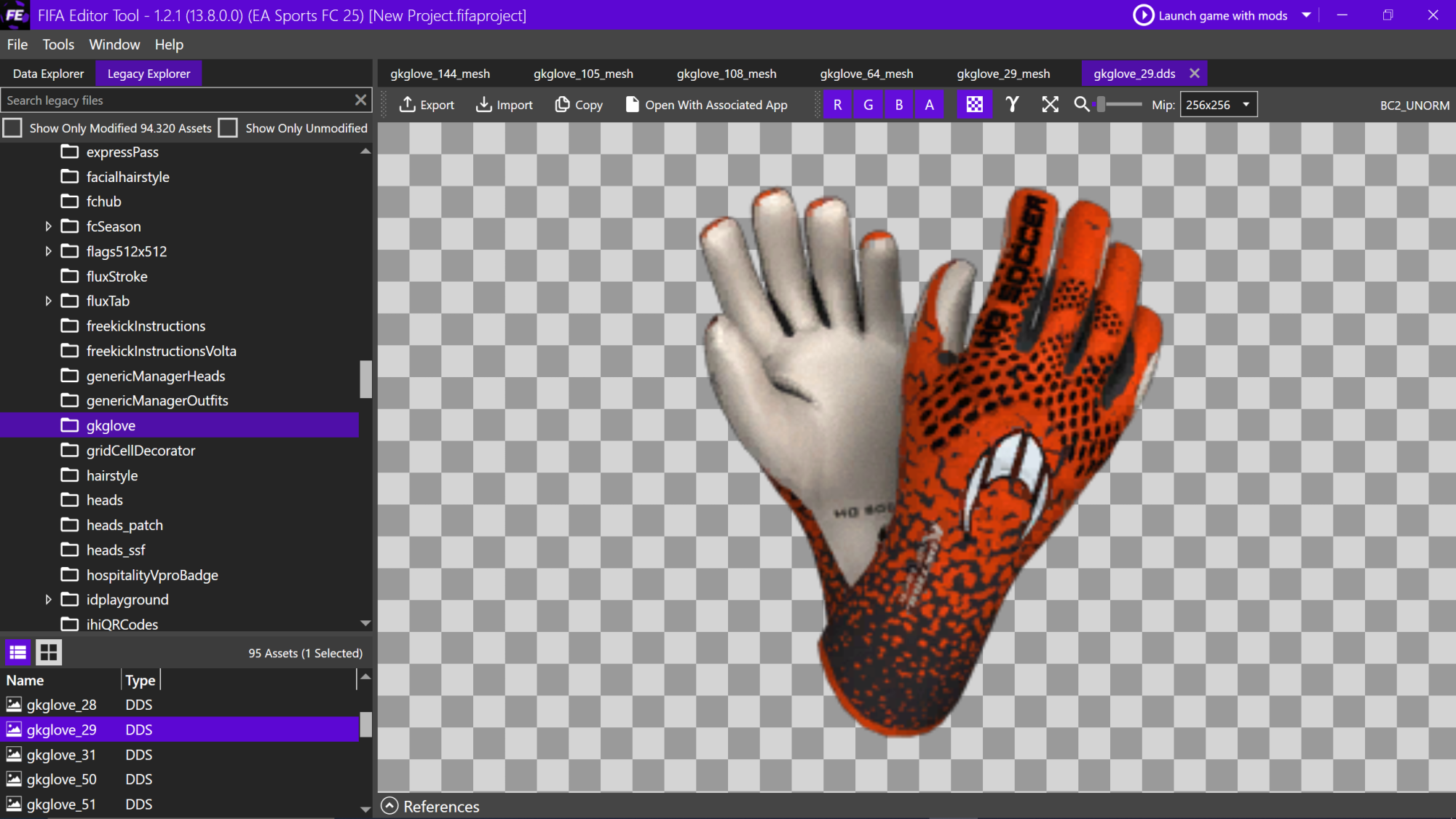
Task: Click Launch game with mods play icon
Action: tap(1143, 15)
